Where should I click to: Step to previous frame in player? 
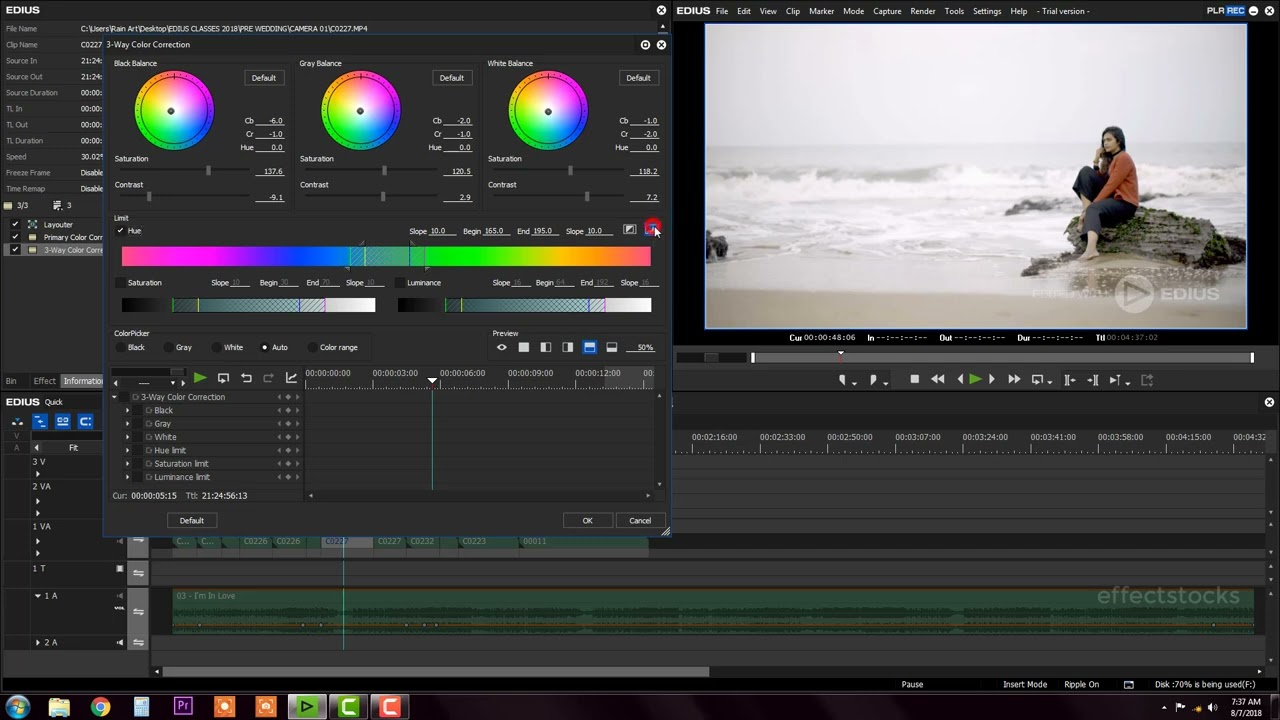[x=960, y=379]
